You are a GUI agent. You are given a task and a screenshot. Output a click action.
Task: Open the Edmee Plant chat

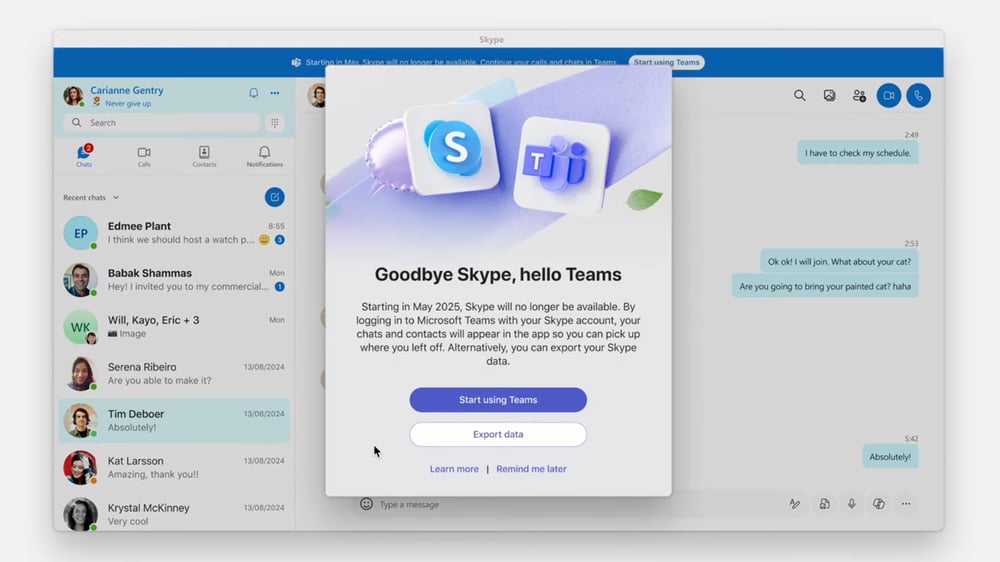[x=173, y=233]
